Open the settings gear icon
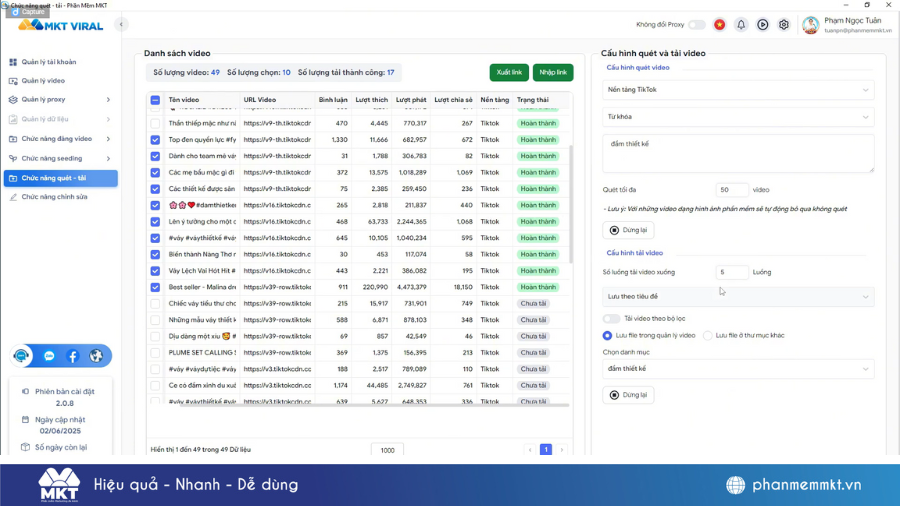This screenshot has height=506, width=900. click(783, 25)
